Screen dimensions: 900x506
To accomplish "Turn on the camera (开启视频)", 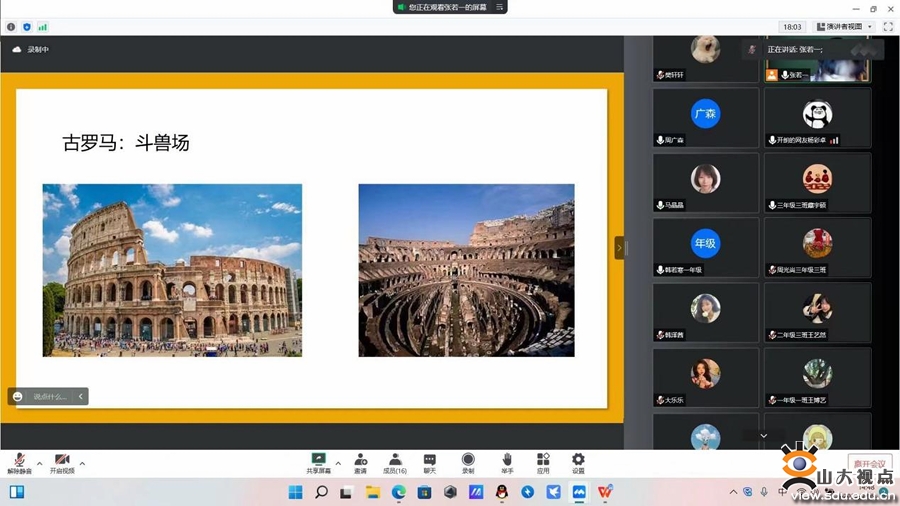I will 62,462.
